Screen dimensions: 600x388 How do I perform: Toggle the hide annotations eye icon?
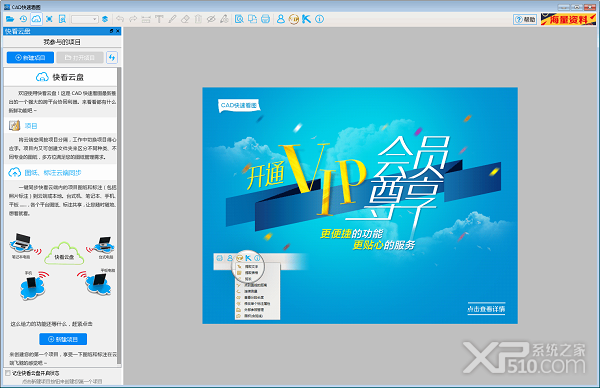[x=211, y=19]
